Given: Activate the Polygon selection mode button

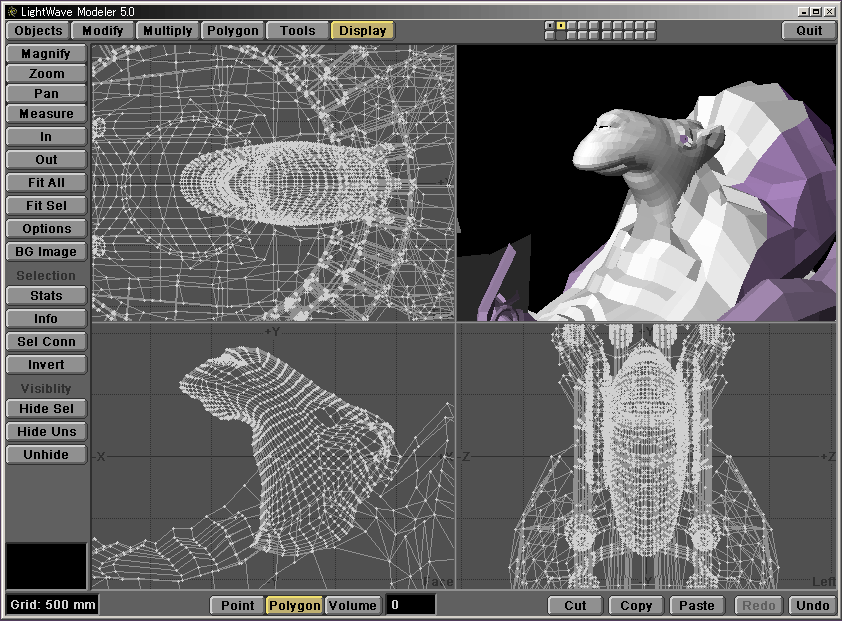Looking at the screenshot, I should (x=294, y=605).
